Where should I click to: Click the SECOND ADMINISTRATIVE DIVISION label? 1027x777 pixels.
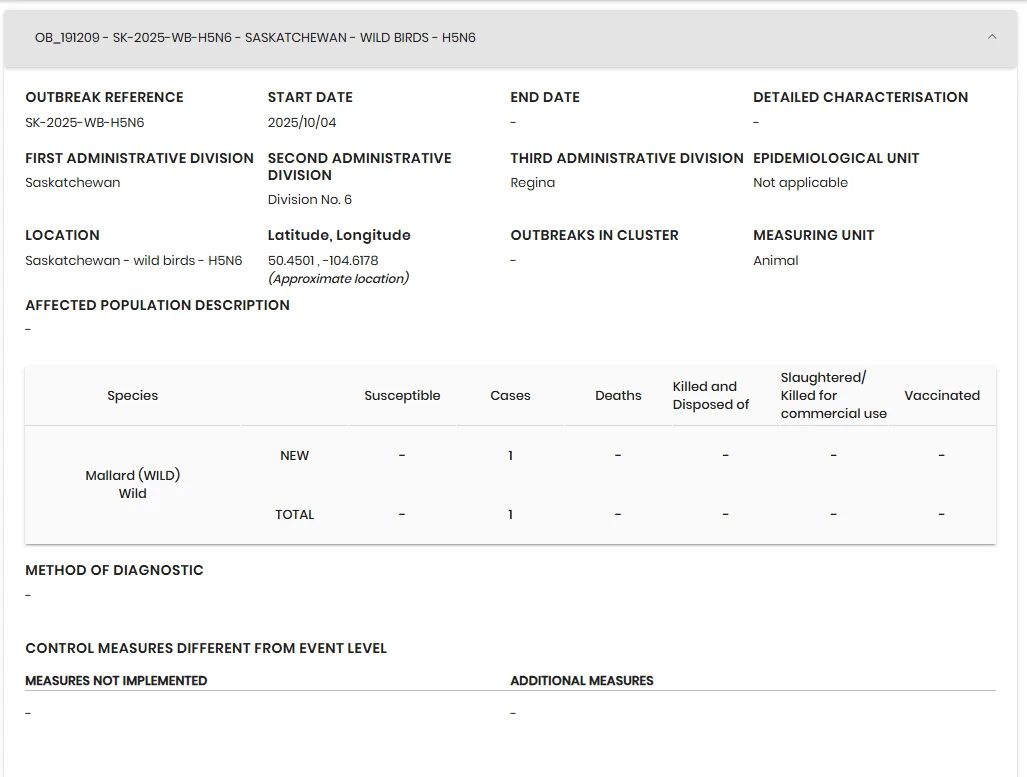pyautogui.click(x=359, y=166)
